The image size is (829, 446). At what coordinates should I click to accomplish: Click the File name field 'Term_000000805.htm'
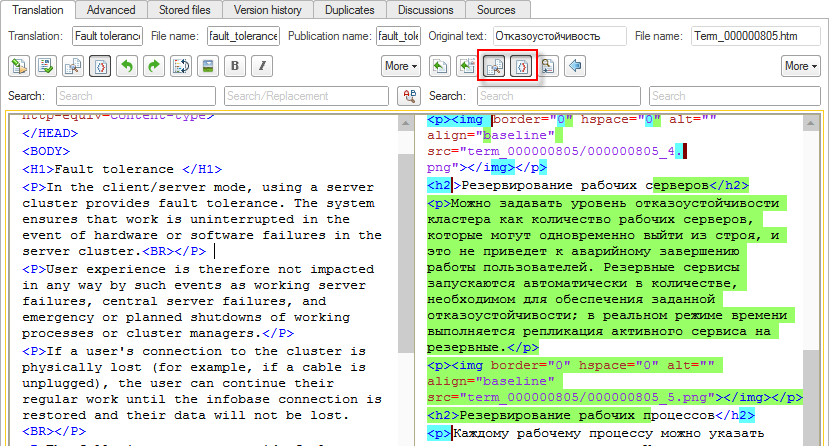tap(756, 36)
